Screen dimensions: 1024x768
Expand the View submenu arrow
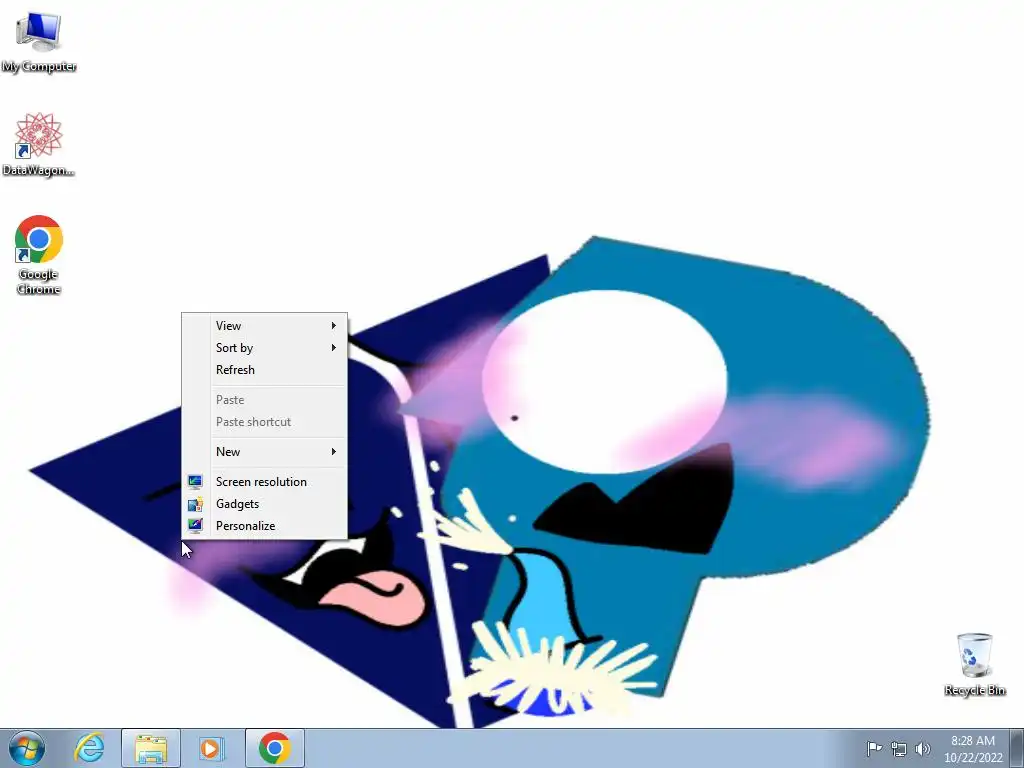pos(334,325)
